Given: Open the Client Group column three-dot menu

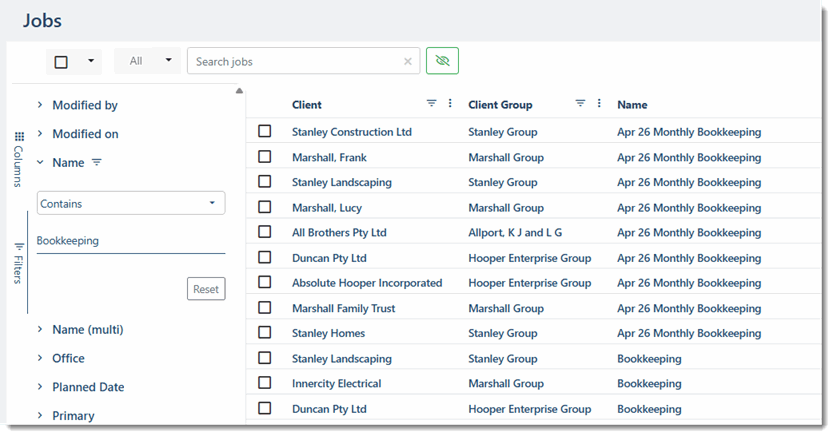Looking at the screenshot, I should pyautogui.click(x=599, y=104).
